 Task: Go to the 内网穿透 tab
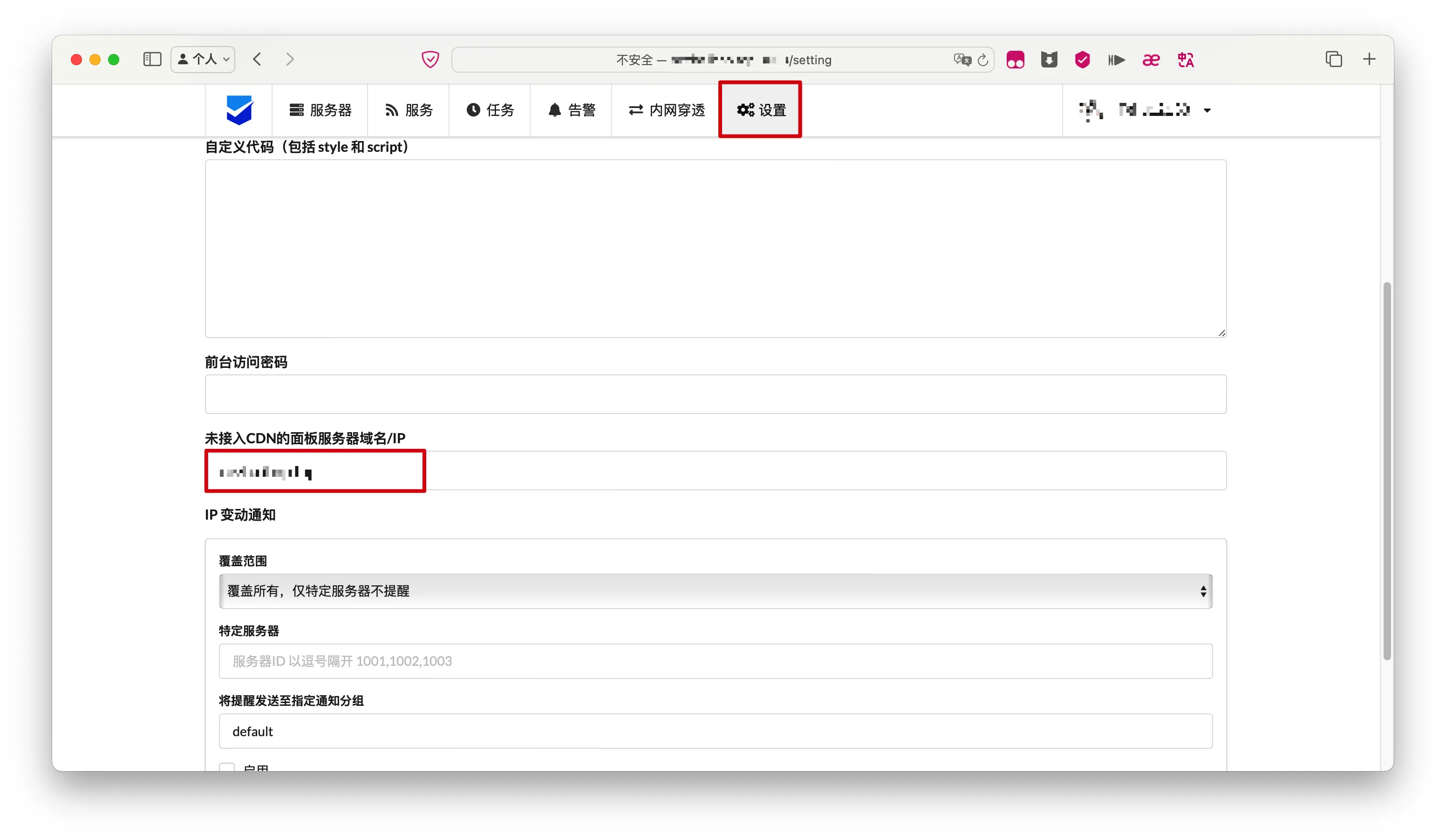click(666, 110)
